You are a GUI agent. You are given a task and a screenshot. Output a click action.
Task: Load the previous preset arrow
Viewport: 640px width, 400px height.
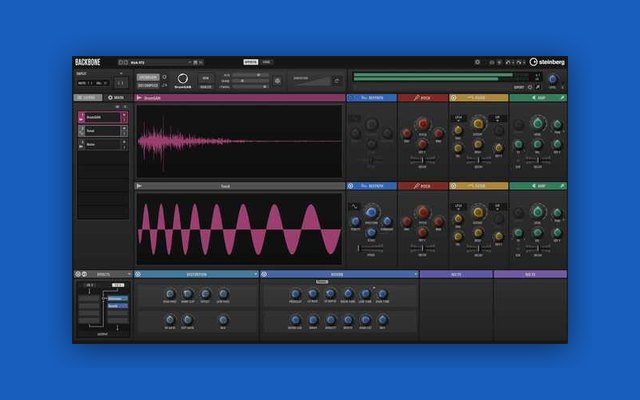pos(121,62)
